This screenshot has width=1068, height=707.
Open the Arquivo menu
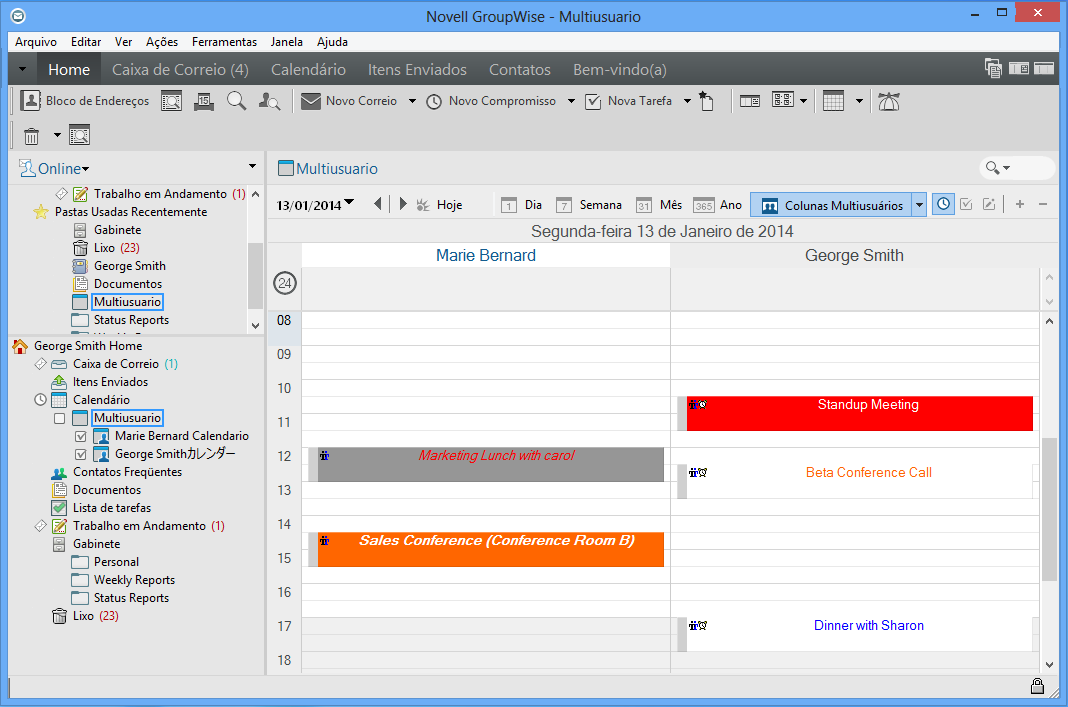(x=36, y=42)
